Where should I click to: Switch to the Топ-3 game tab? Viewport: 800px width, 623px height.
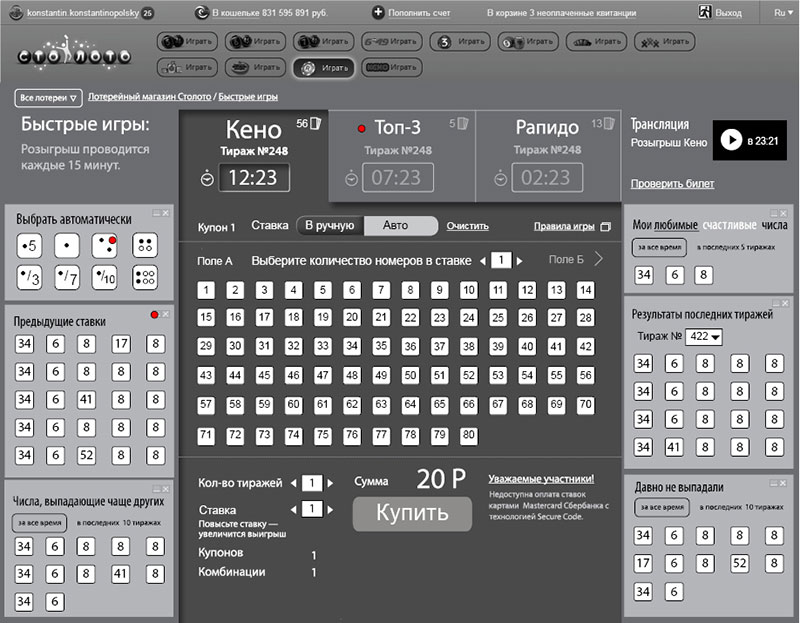(x=400, y=128)
